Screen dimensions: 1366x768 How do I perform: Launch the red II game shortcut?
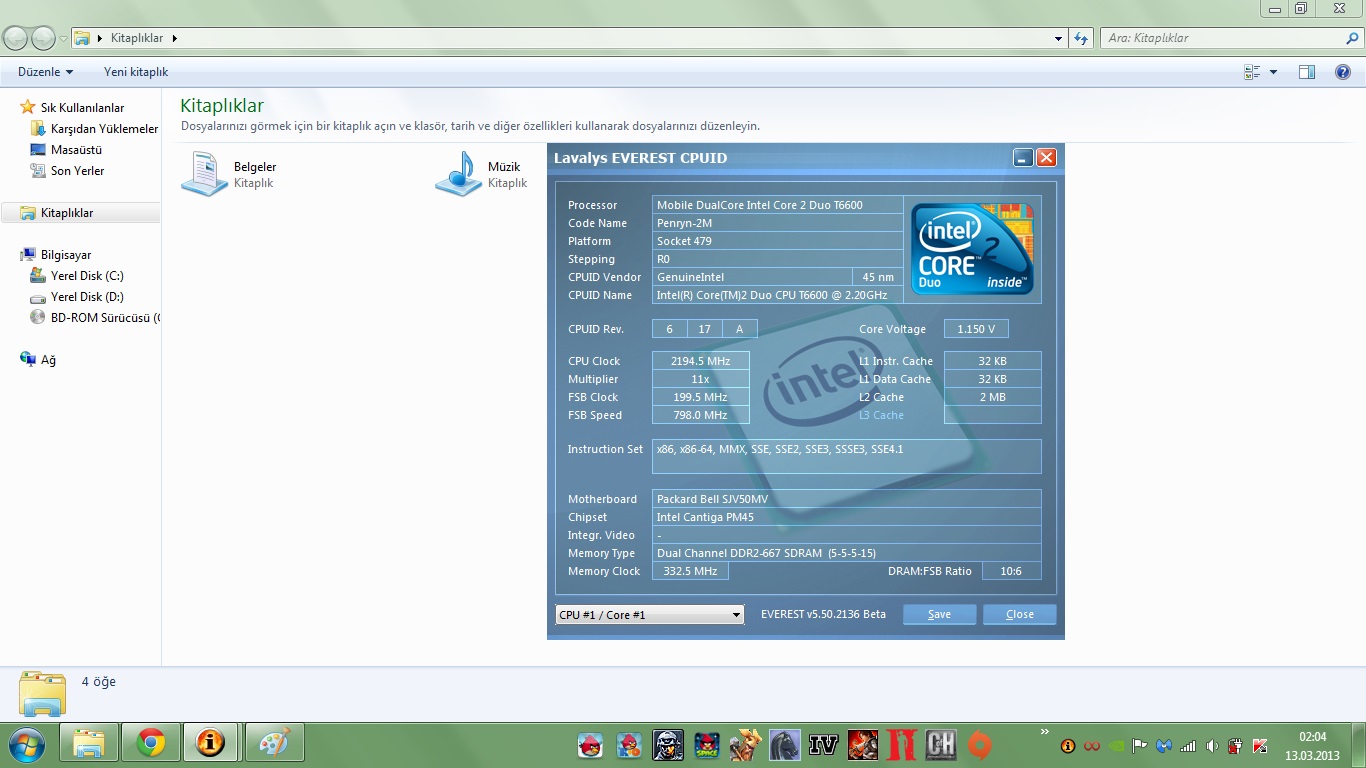tap(901, 744)
